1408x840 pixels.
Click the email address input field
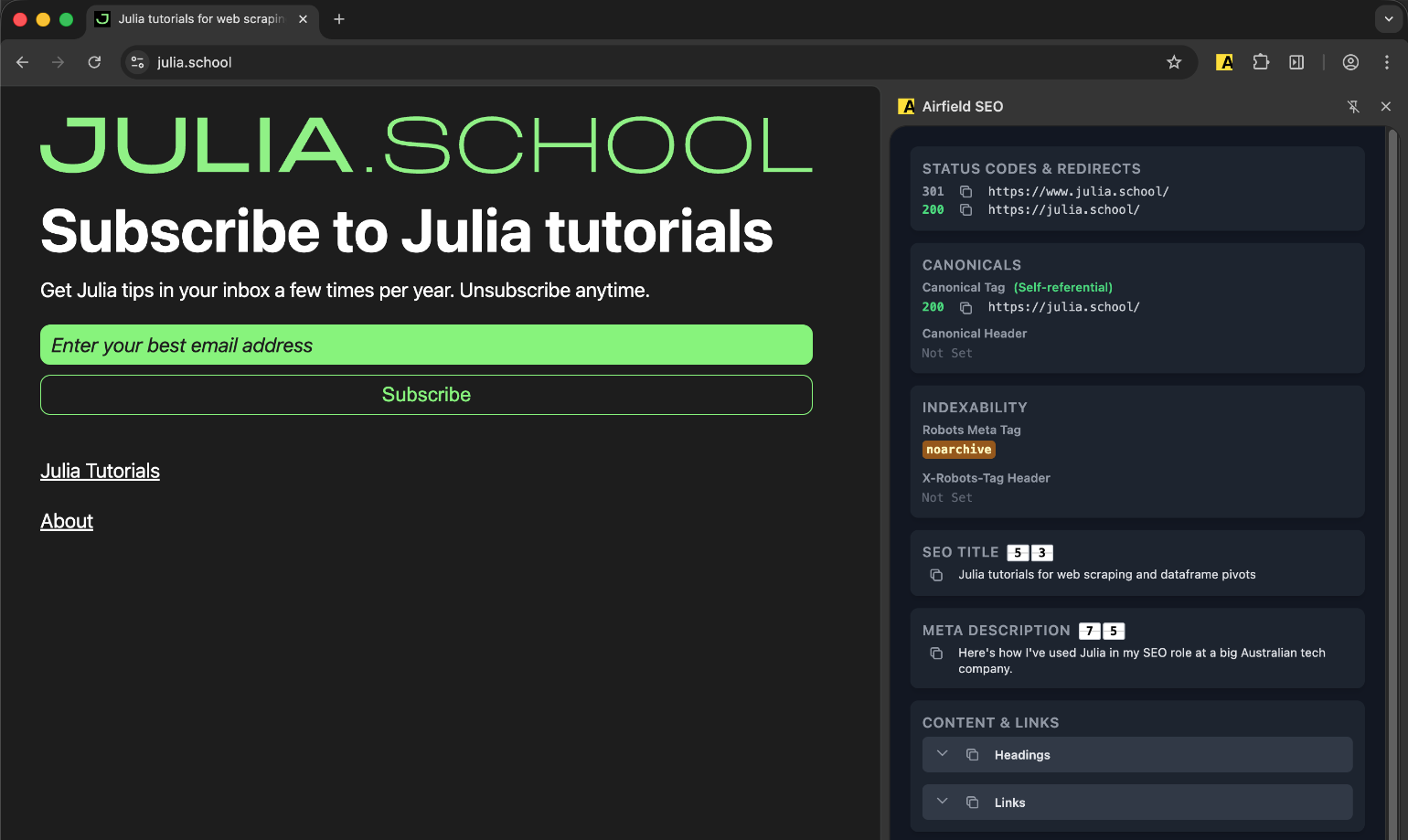tap(426, 346)
